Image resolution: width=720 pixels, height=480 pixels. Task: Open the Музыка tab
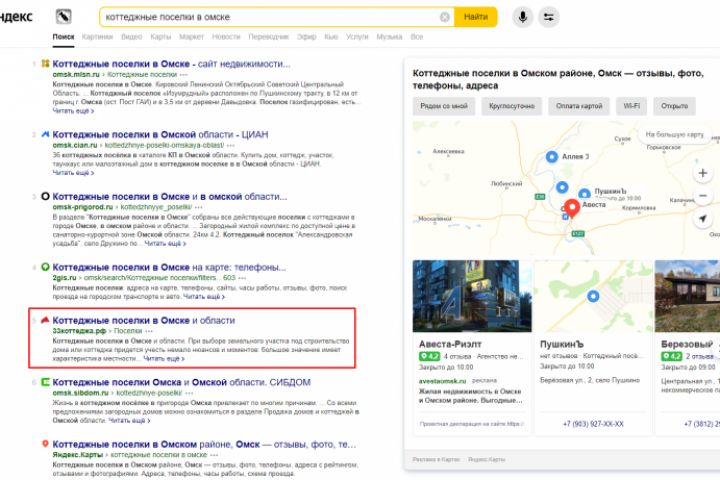pos(389,37)
